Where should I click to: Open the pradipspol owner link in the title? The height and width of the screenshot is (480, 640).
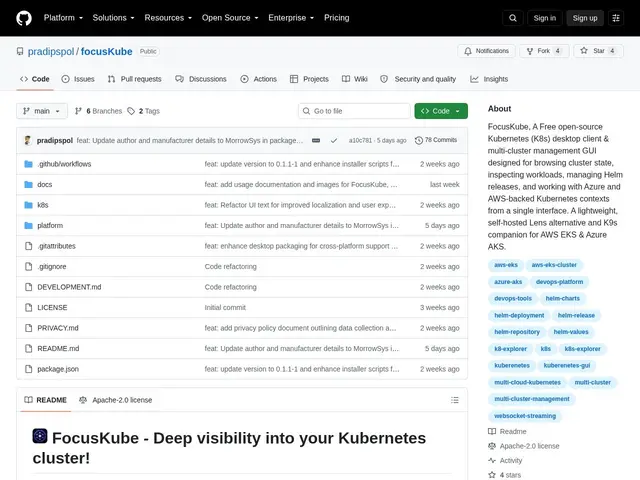click(51, 51)
